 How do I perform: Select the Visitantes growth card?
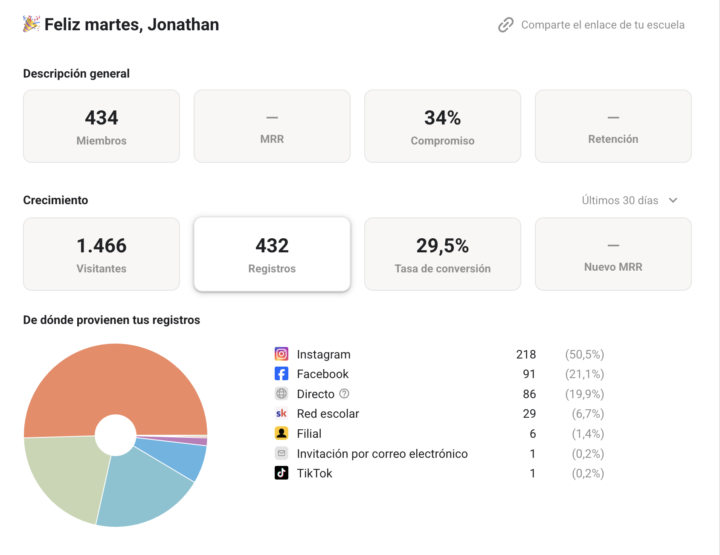(x=101, y=254)
